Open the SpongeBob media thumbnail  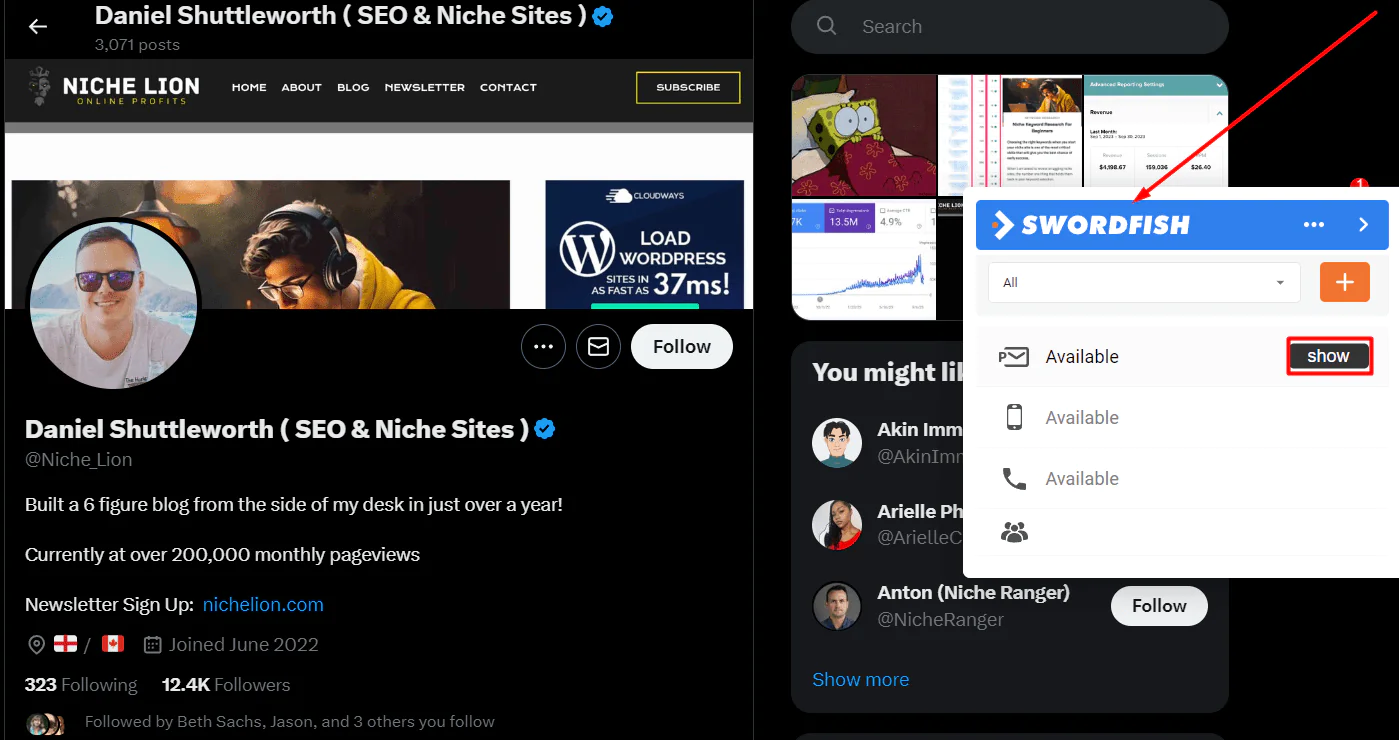pyautogui.click(x=864, y=135)
